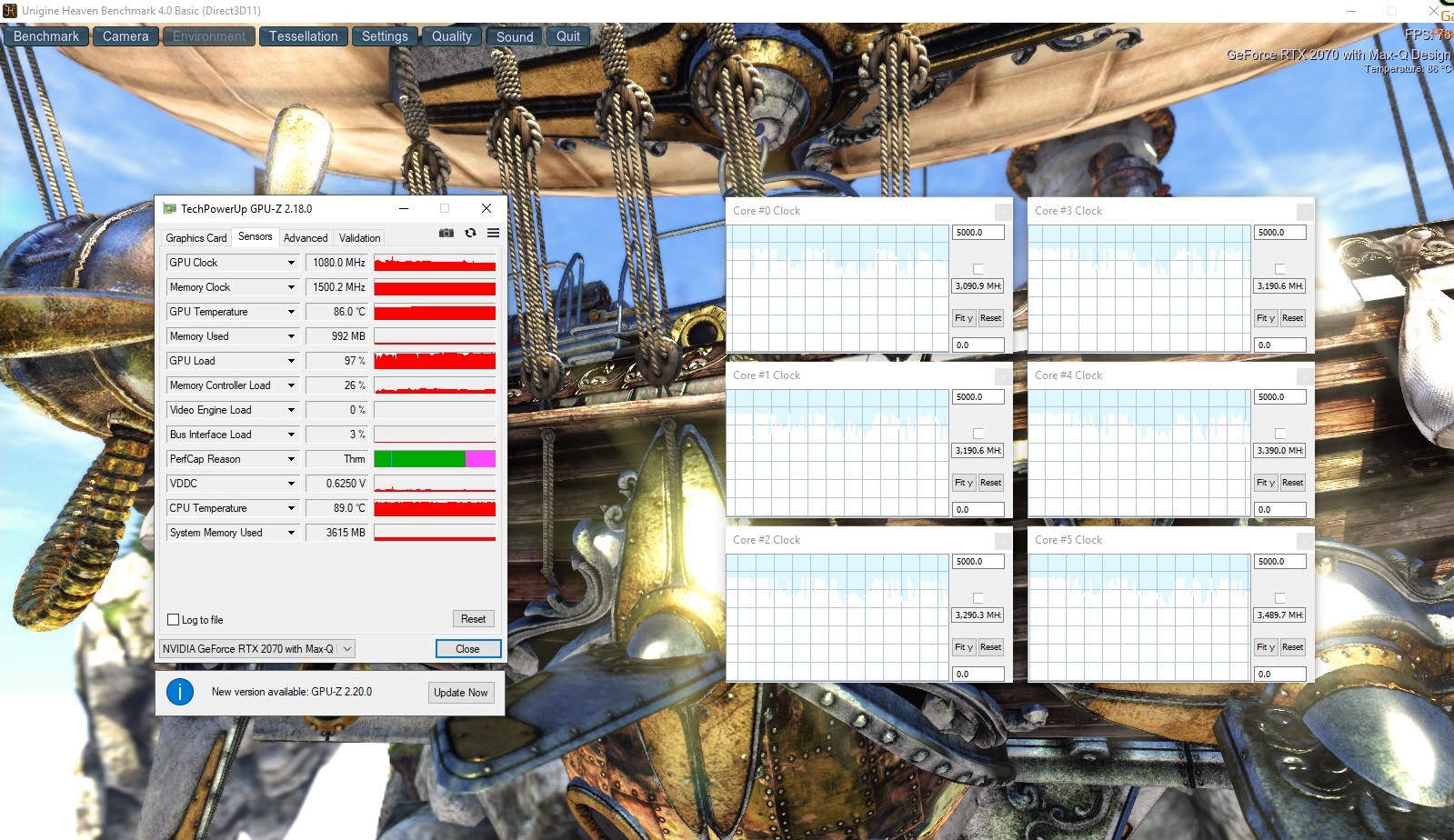Click the 5000.0 maximum field in Core #4 Clock

point(1280,397)
